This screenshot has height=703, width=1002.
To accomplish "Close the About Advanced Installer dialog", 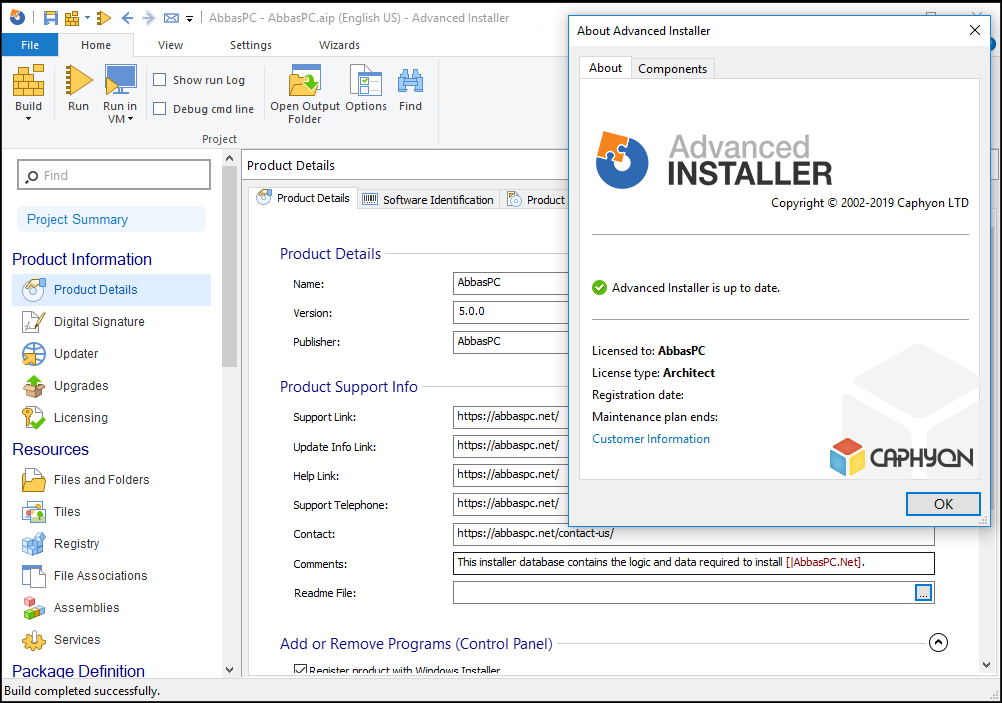I will [975, 30].
